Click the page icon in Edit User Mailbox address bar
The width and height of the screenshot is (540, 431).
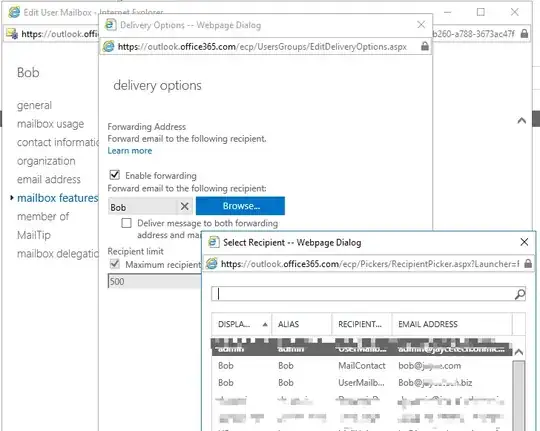[x=12, y=34]
